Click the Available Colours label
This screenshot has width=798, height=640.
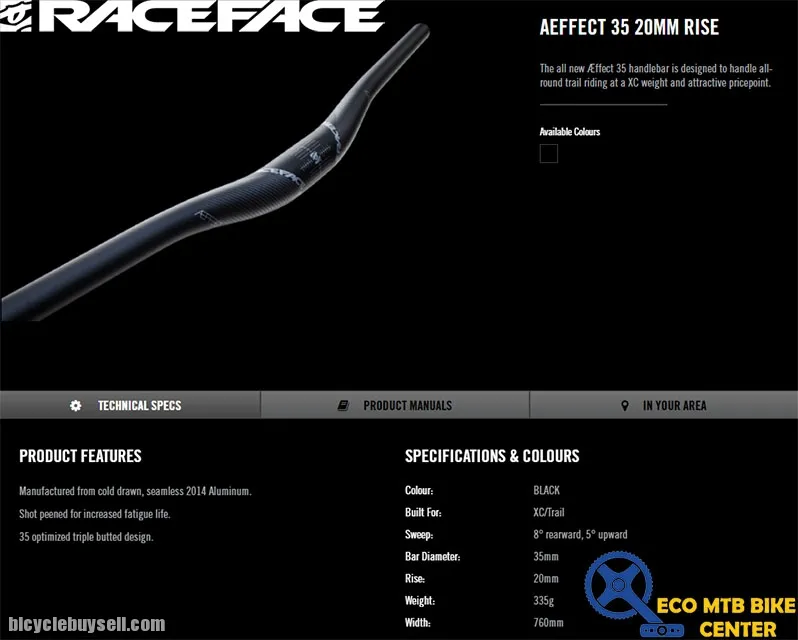(569, 132)
